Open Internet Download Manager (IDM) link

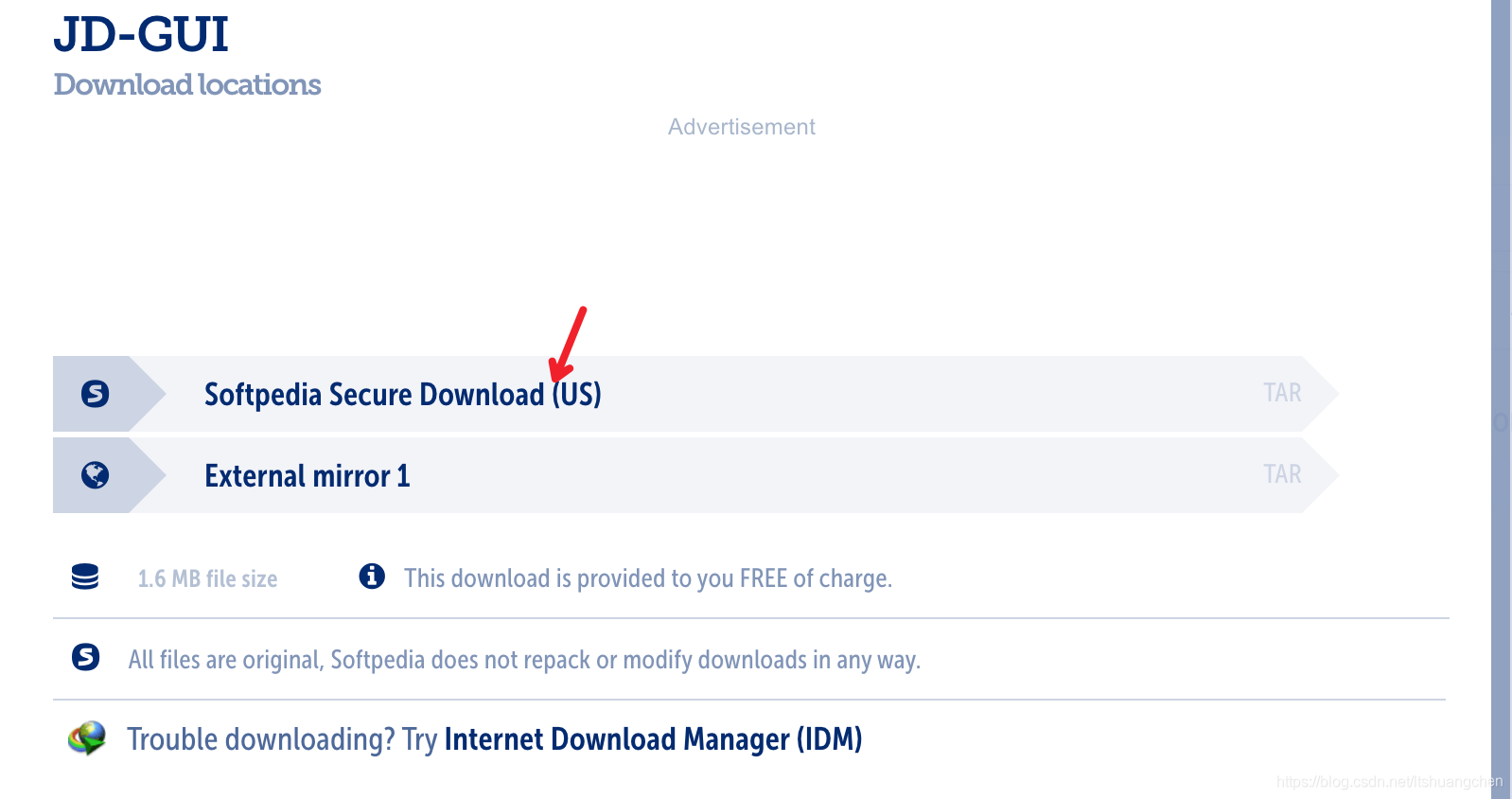pyautogui.click(x=653, y=739)
